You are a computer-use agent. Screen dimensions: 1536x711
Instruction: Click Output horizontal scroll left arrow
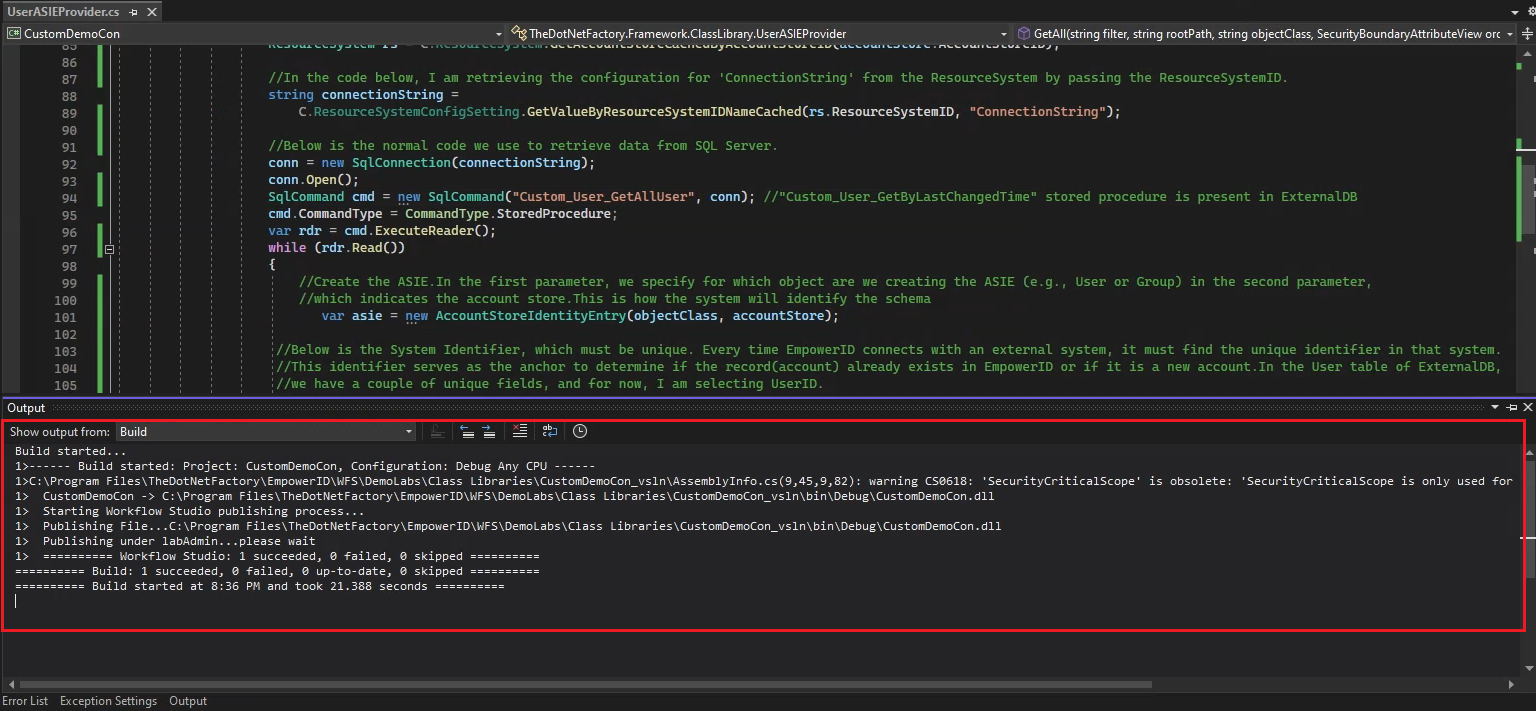pyautogui.click(x=11, y=685)
